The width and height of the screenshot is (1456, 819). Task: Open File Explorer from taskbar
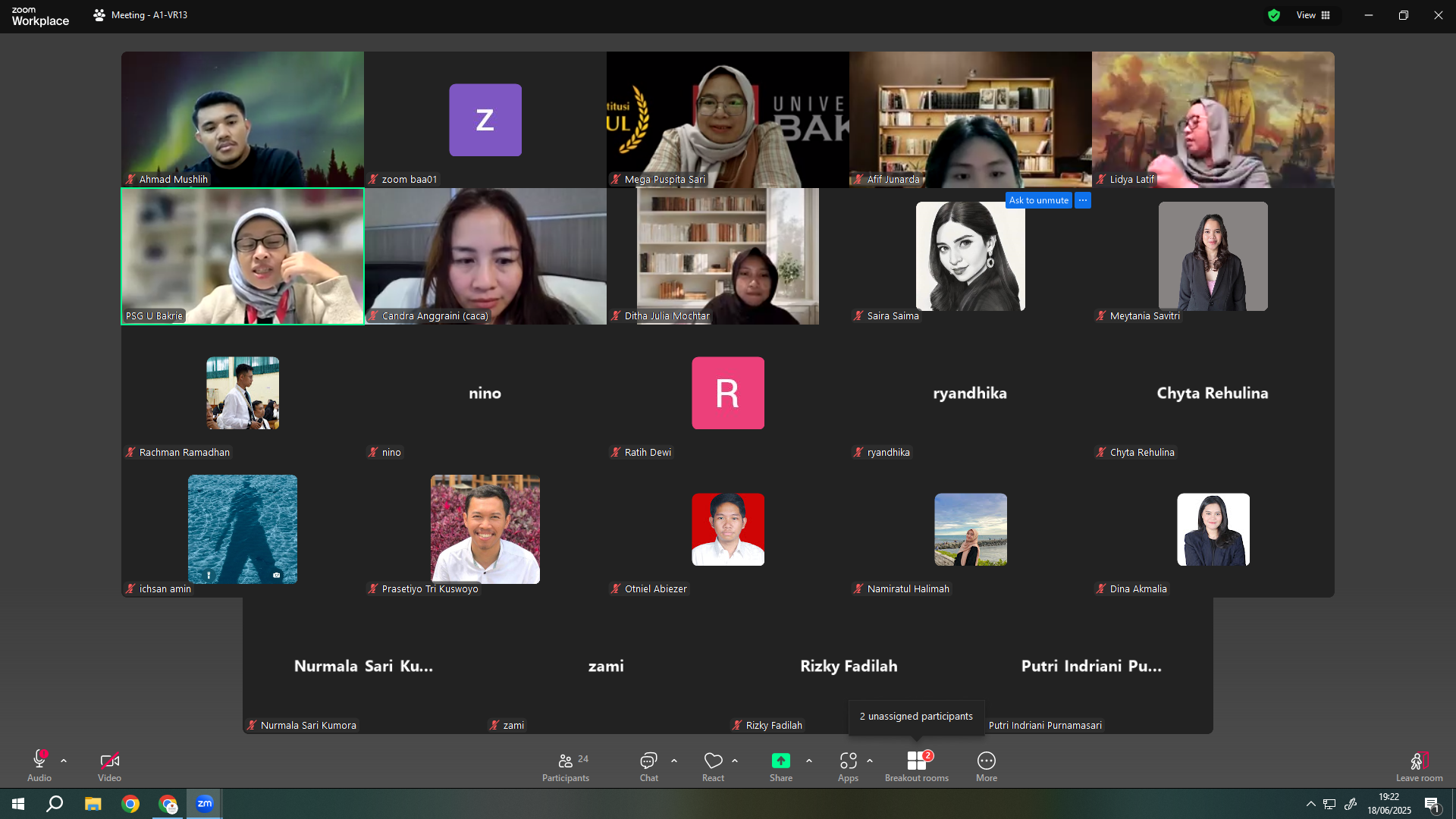(93, 804)
